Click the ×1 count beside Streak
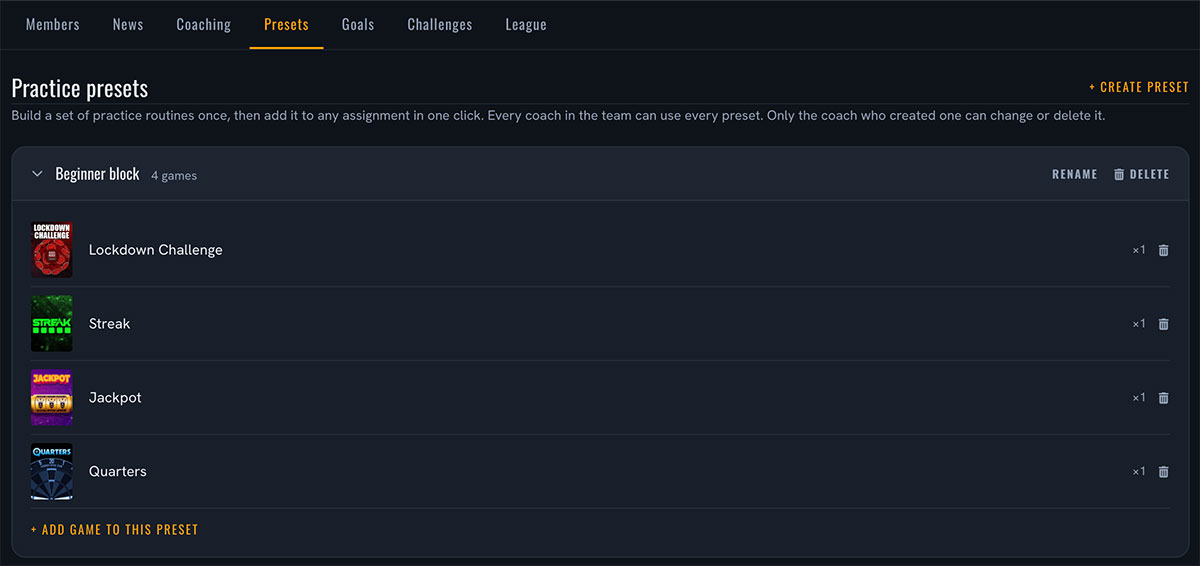The image size is (1200, 566). (1139, 324)
